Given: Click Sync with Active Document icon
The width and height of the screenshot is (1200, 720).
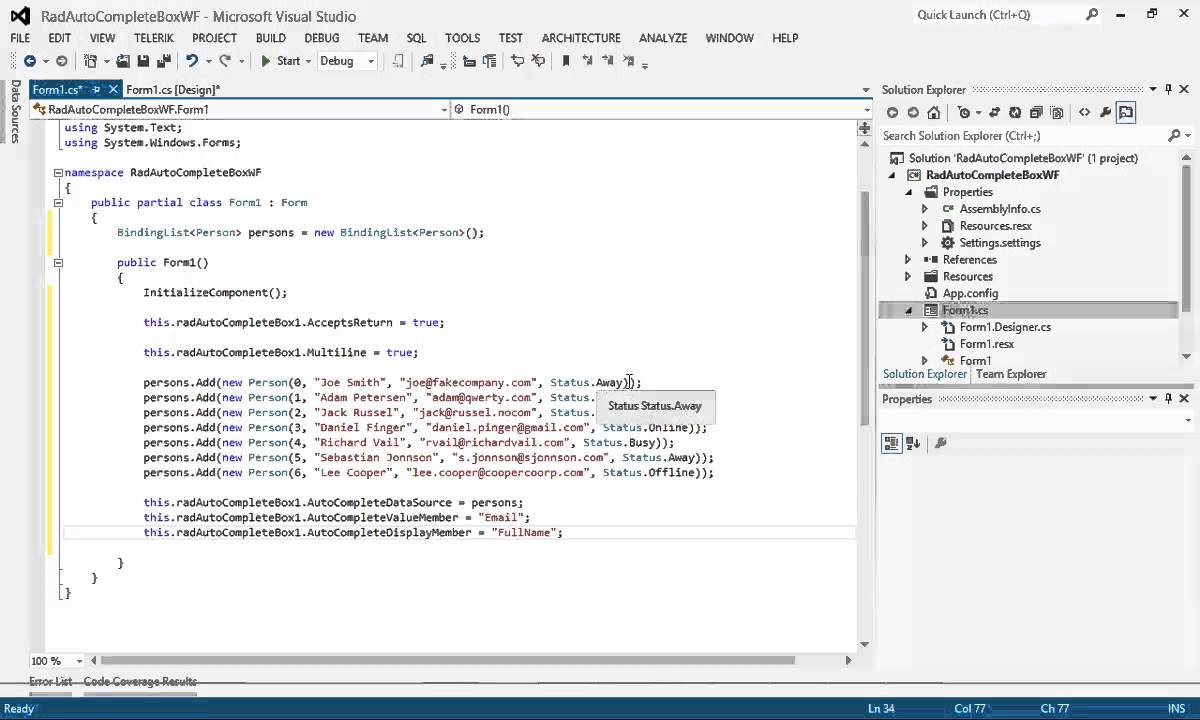Looking at the screenshot, I should point(995,113).
